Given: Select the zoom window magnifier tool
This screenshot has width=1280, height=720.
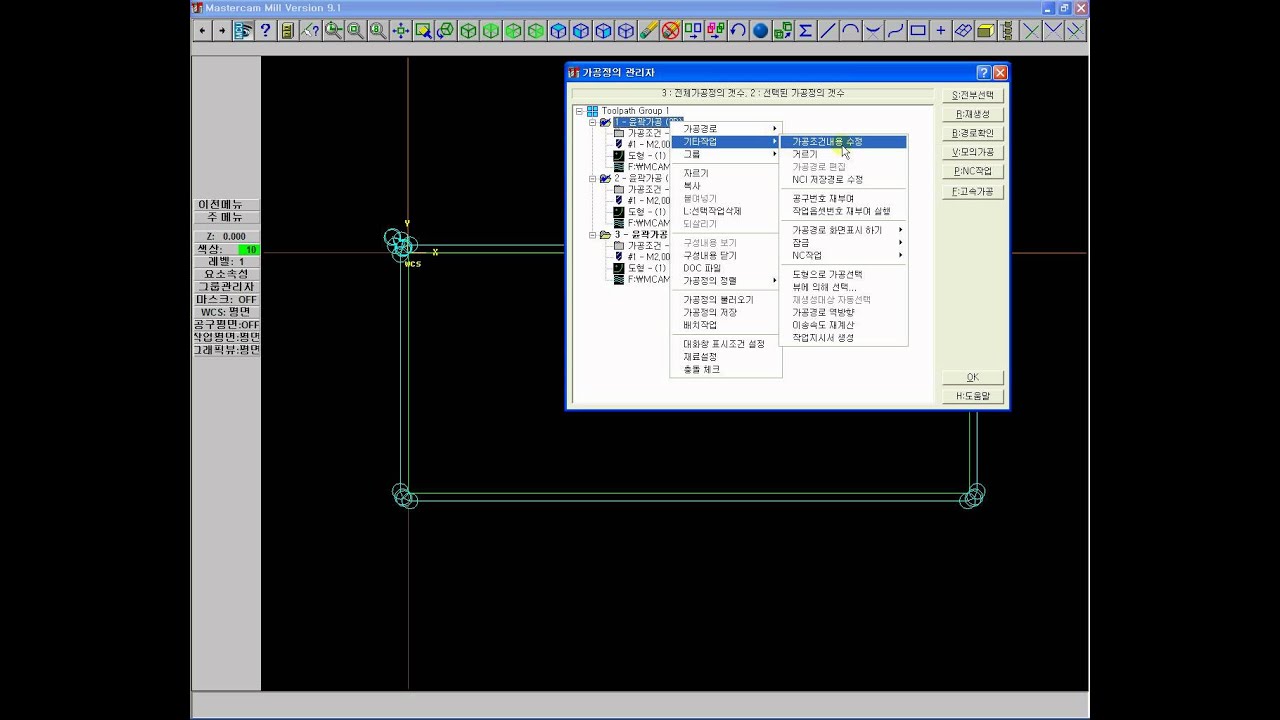Looking at the screenshot, I should 333,31.
